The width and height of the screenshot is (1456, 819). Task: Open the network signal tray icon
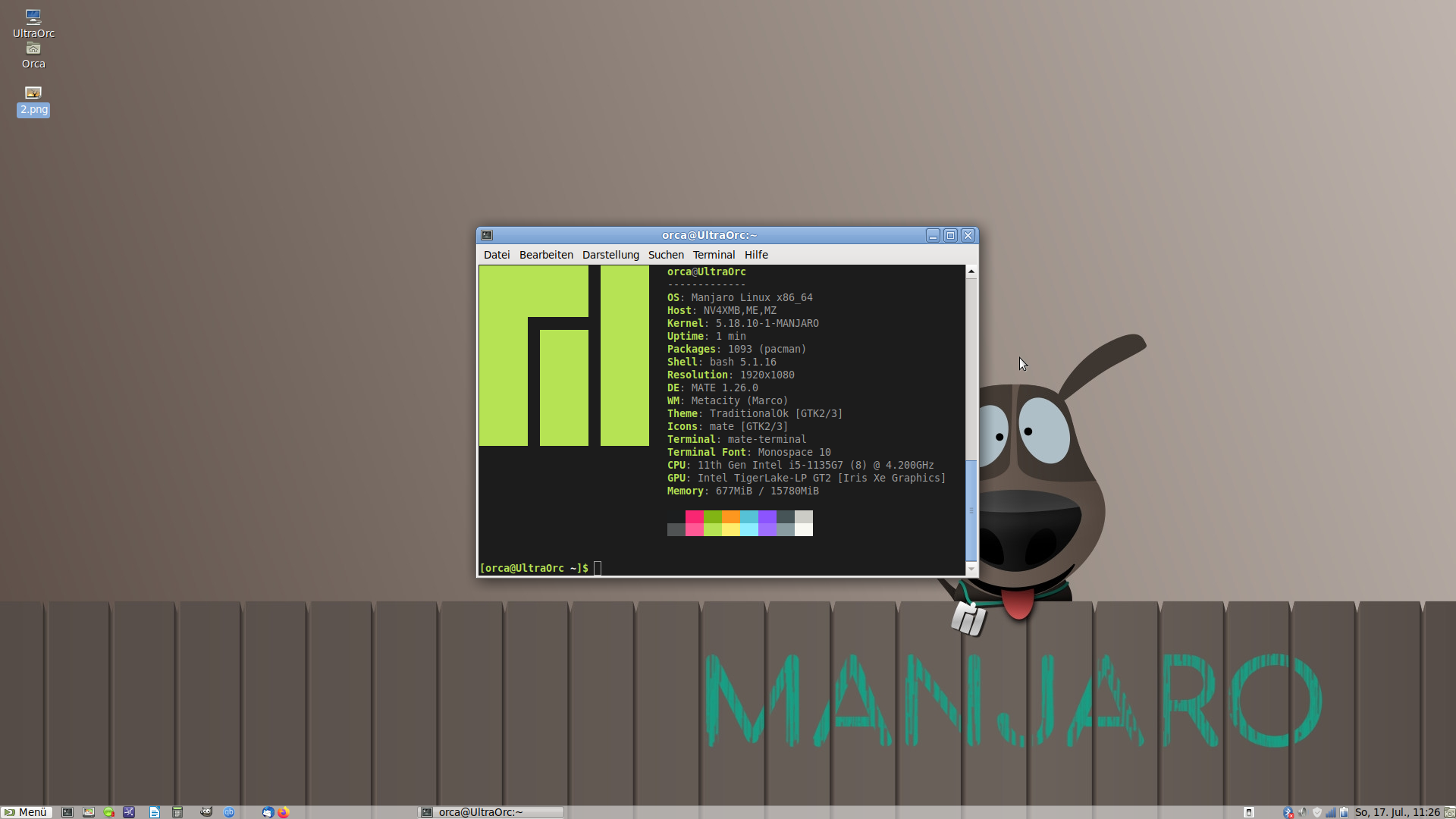tap(1331, 812)
